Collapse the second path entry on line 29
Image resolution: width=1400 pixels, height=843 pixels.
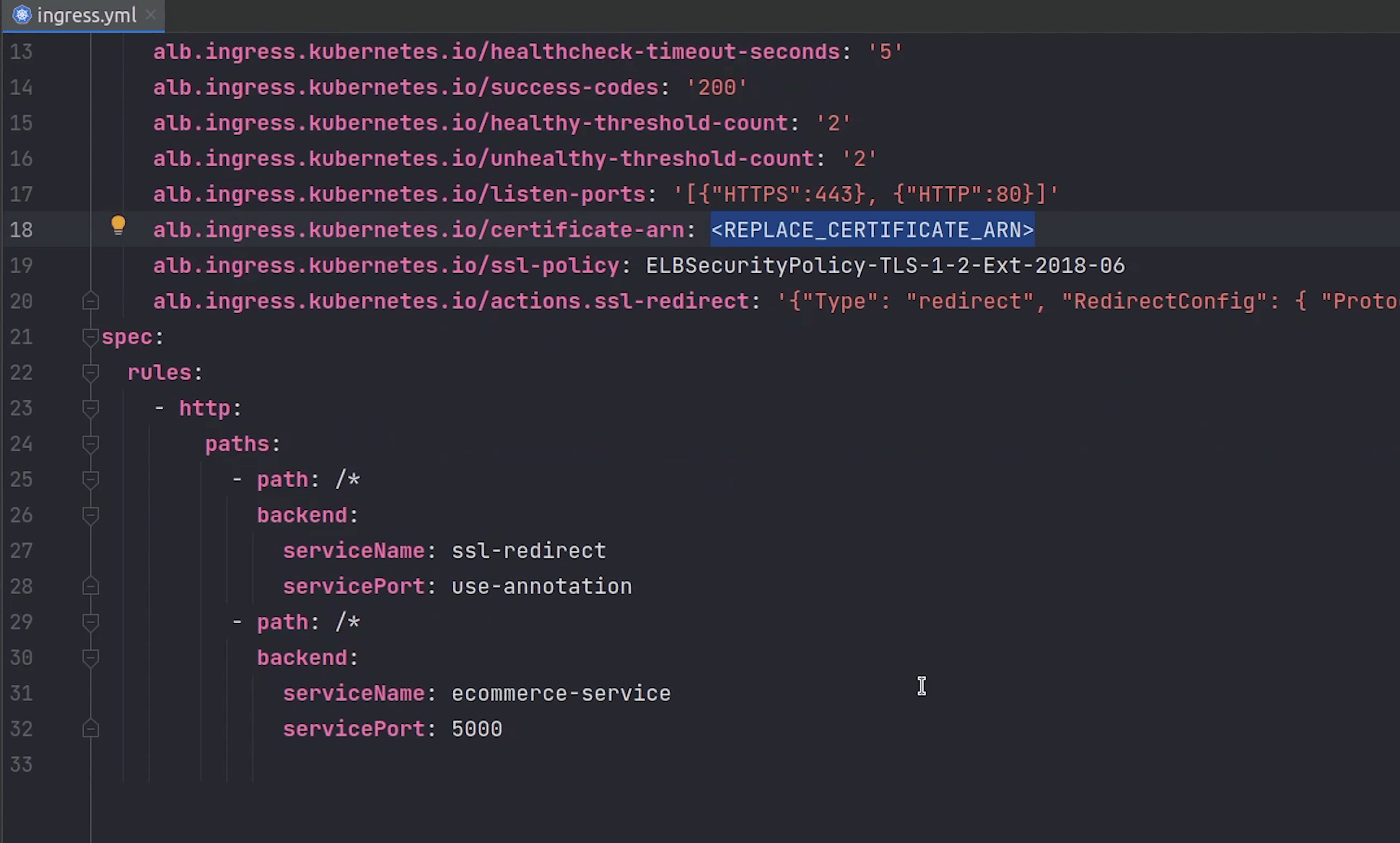coord(90,622)
